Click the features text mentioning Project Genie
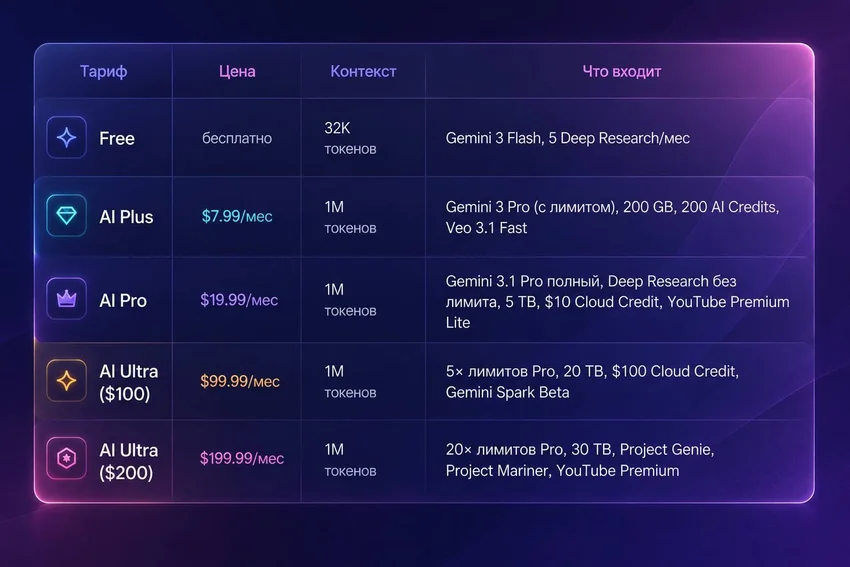 click(579, 460)
